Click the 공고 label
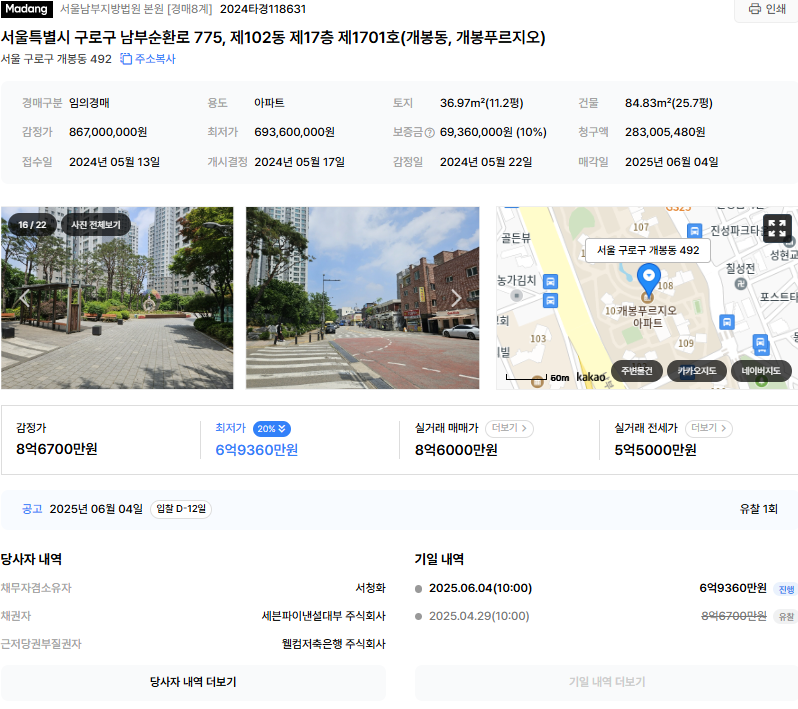 tap(32, 509)
